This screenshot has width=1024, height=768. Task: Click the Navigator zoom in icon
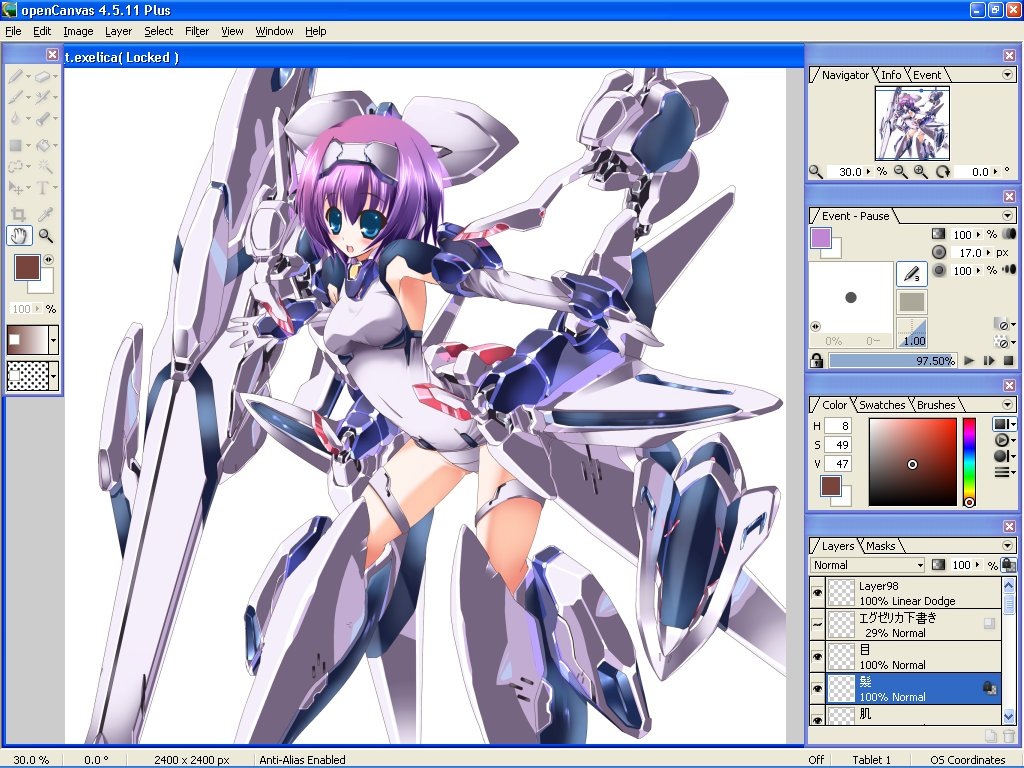(921, 171)
